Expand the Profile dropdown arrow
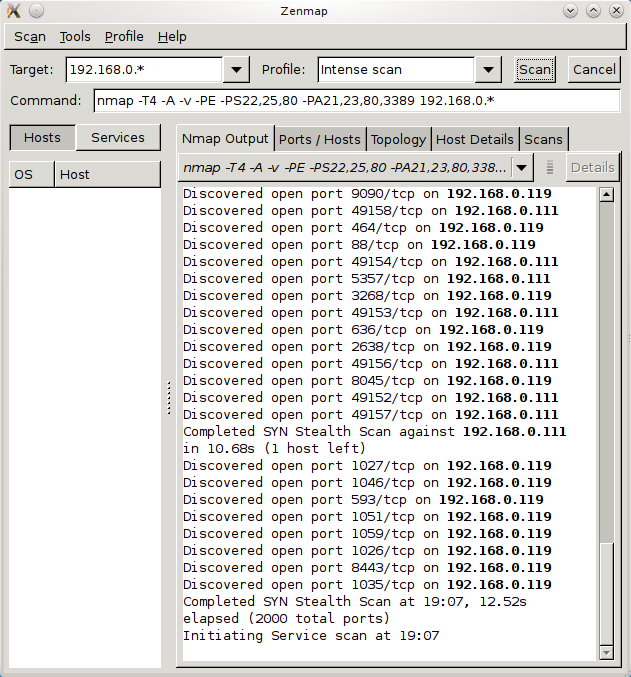The image size is (631, 677). [488, 70]
